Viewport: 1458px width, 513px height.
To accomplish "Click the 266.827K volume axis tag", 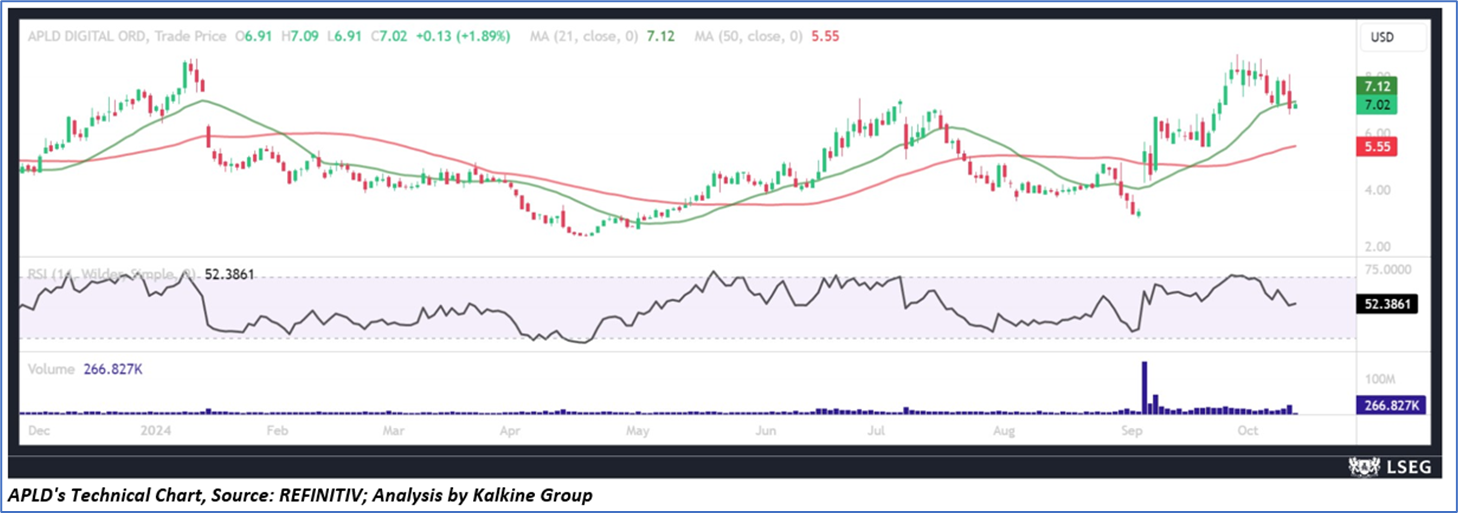I will pos(1389,404).
